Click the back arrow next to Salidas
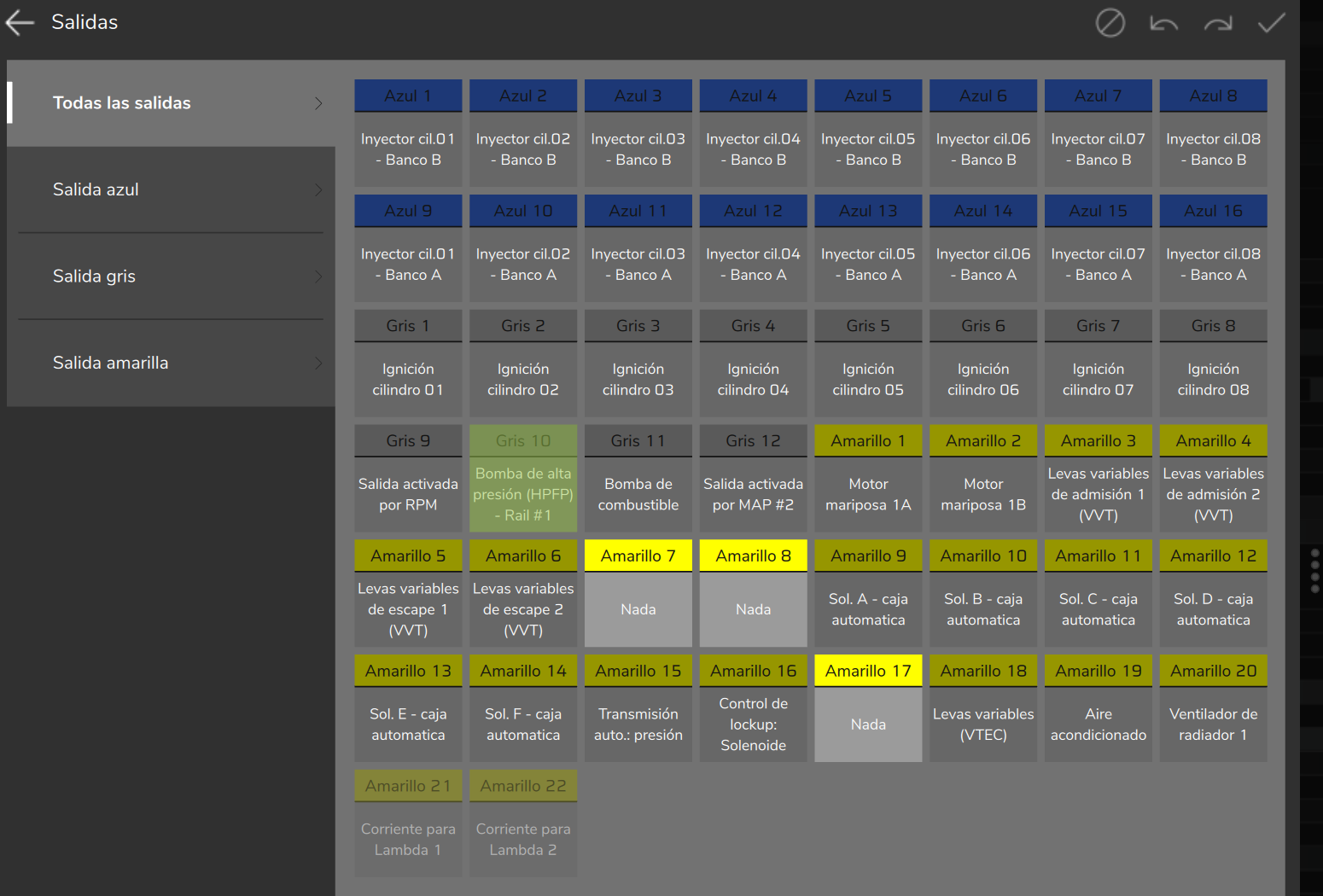The height and width of the screenshot is (896, 1323). point(20,23)
